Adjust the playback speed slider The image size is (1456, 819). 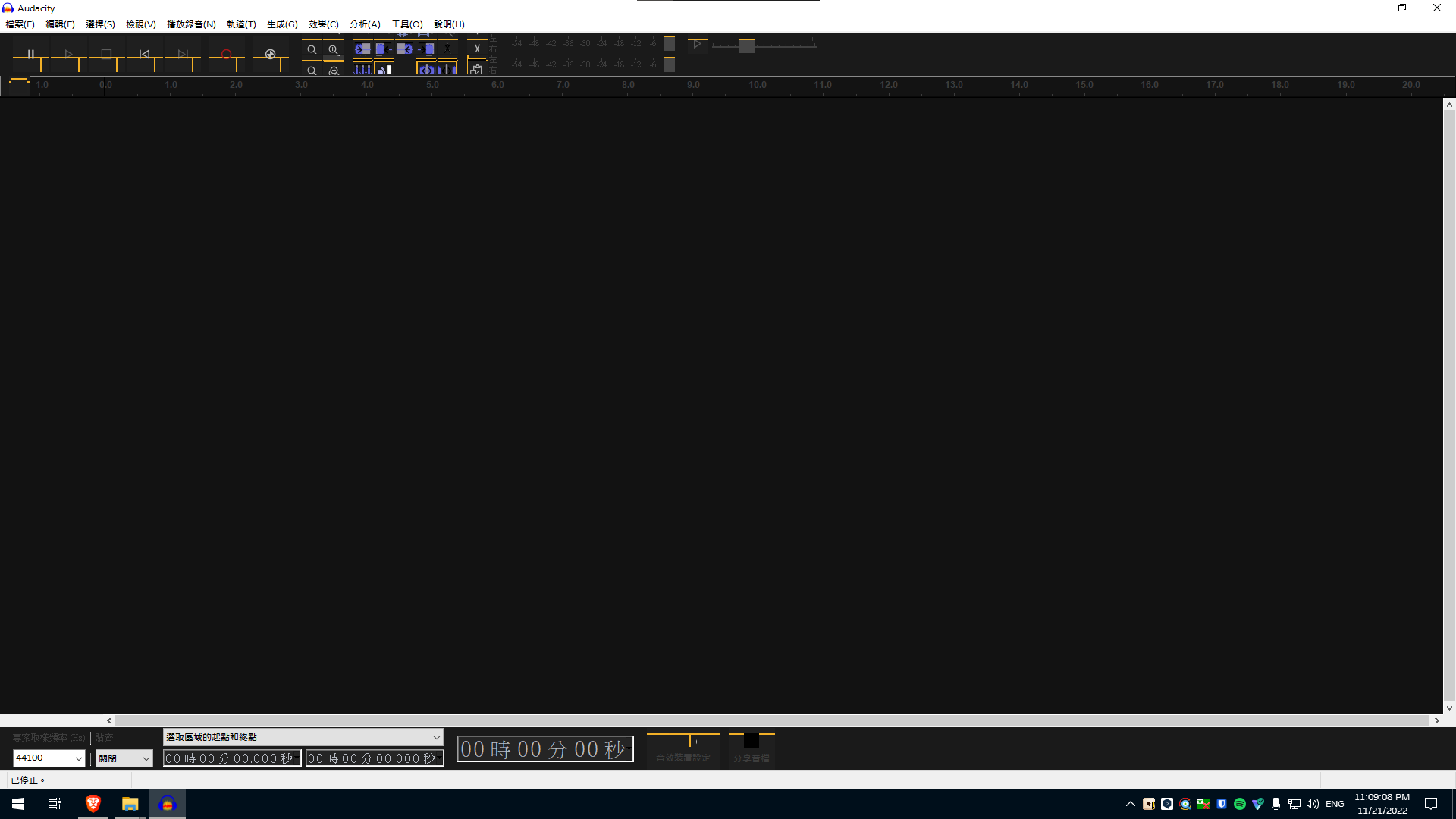747,46
